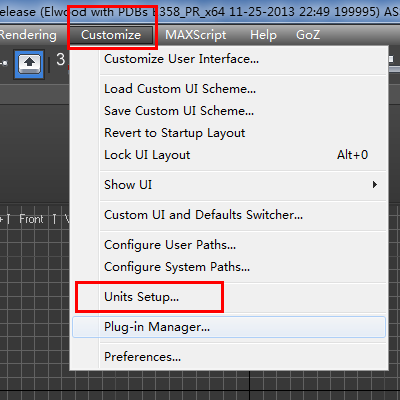Select Load Custom UI Scheme...
This screenshot has height=400, width=400.
point(229,89)
